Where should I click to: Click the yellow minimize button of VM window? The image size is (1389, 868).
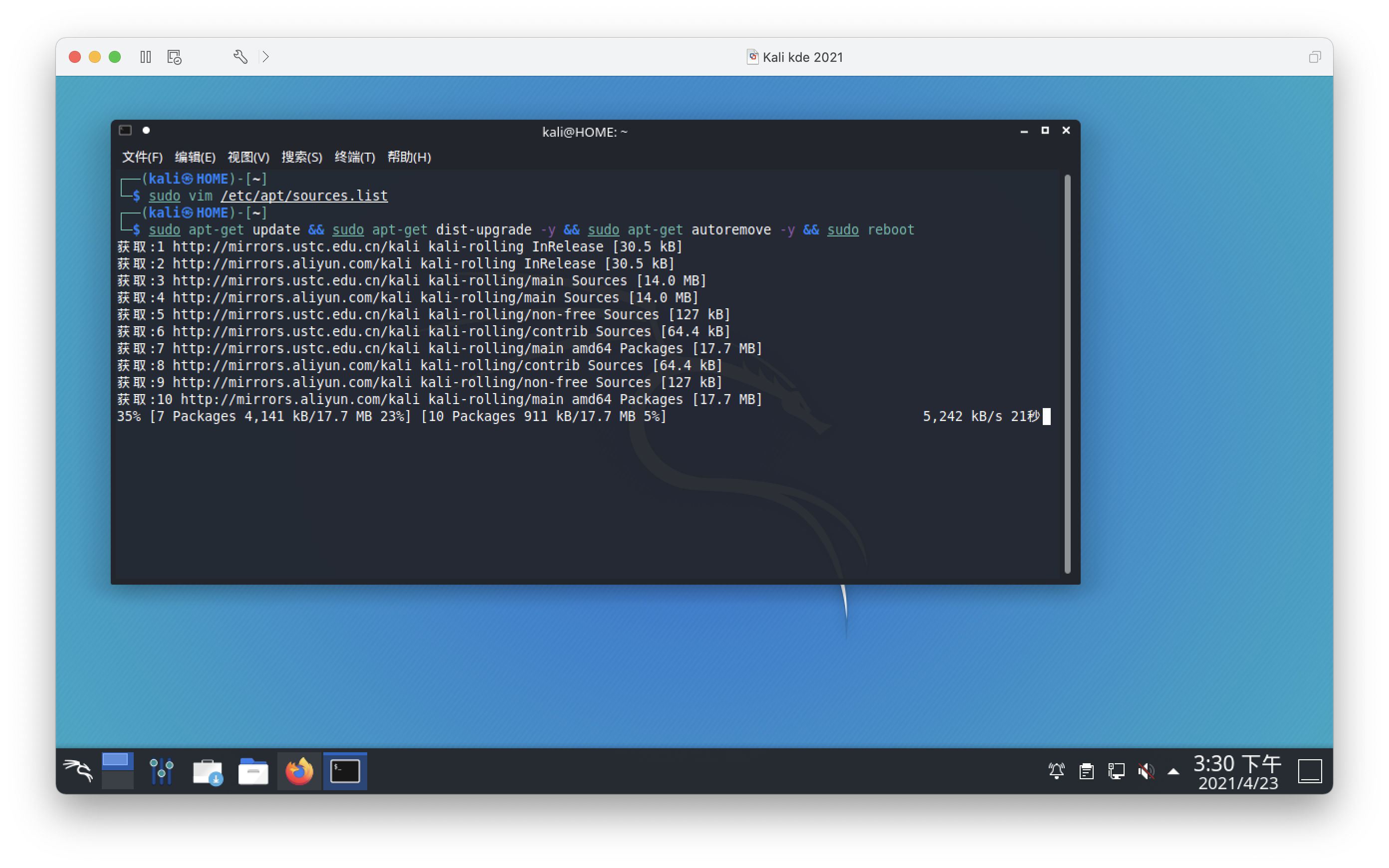(x=95, y=57)
